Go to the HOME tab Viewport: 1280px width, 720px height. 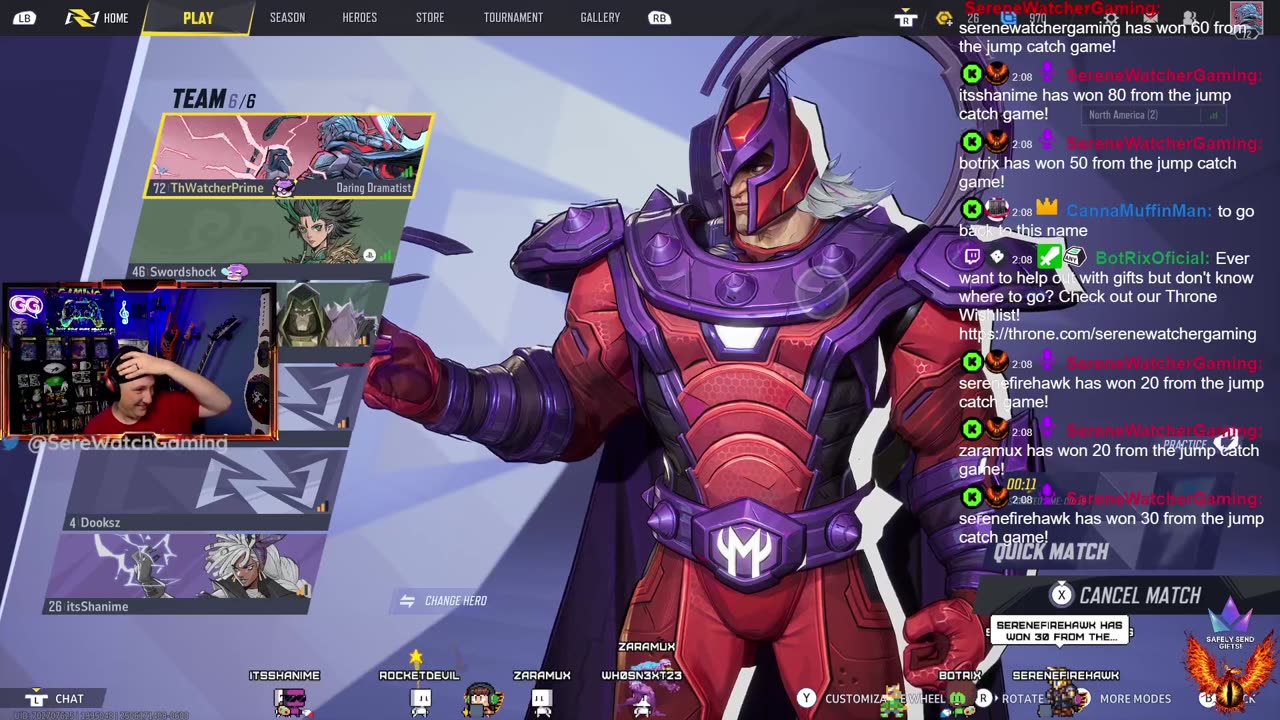(x=98, y=18)
